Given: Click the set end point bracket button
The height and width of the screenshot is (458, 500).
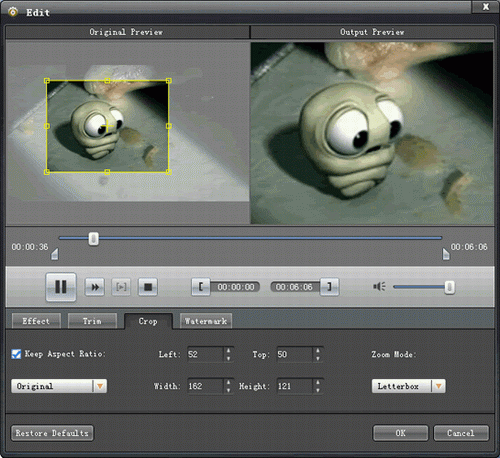Looking at the screenshot, I should pyautogui.click(x=329, y=287).
